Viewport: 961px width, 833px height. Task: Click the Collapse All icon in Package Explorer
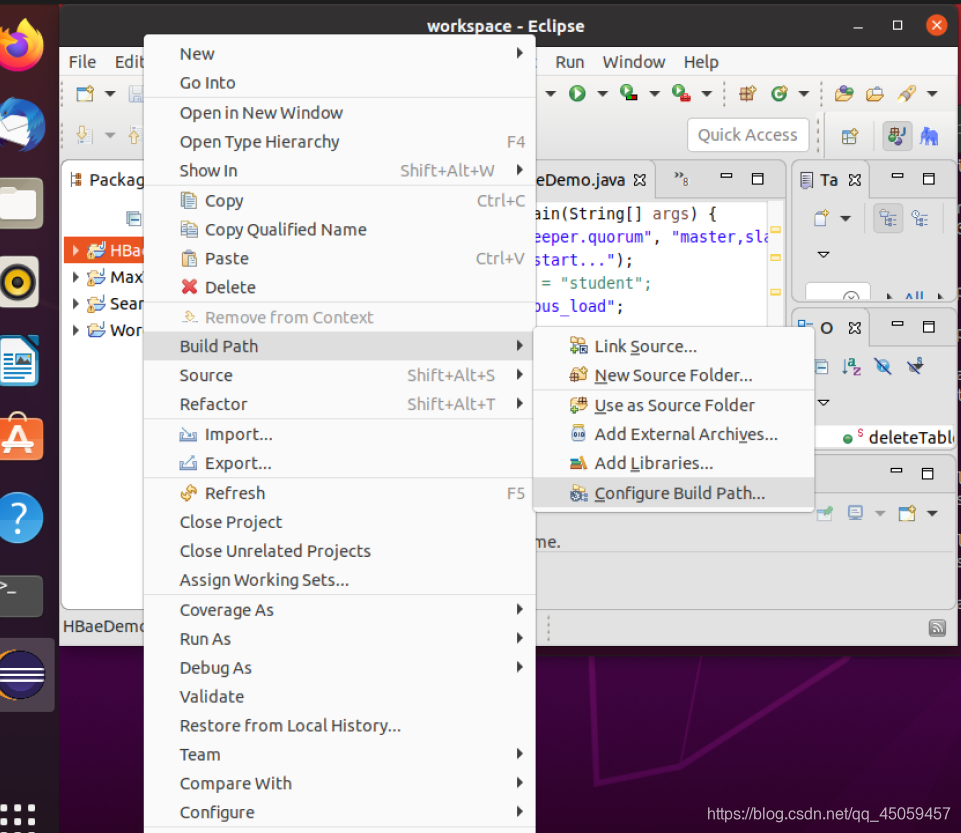(x=133, y=218)
